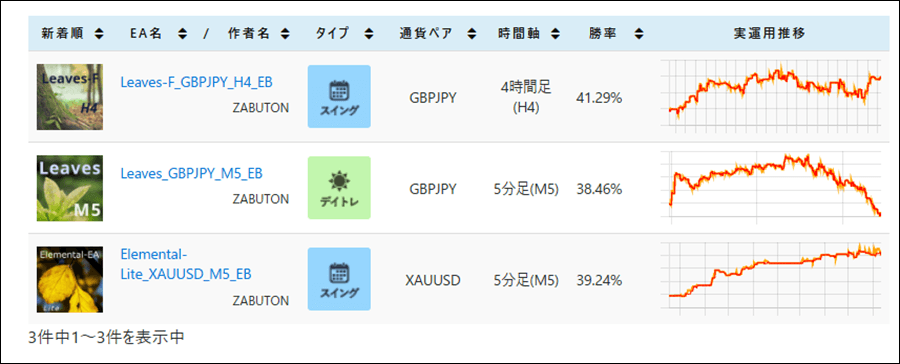900x364 pixels.
Task: Click the sort arrows beside 通貨ペア
Action: [472, 34]
